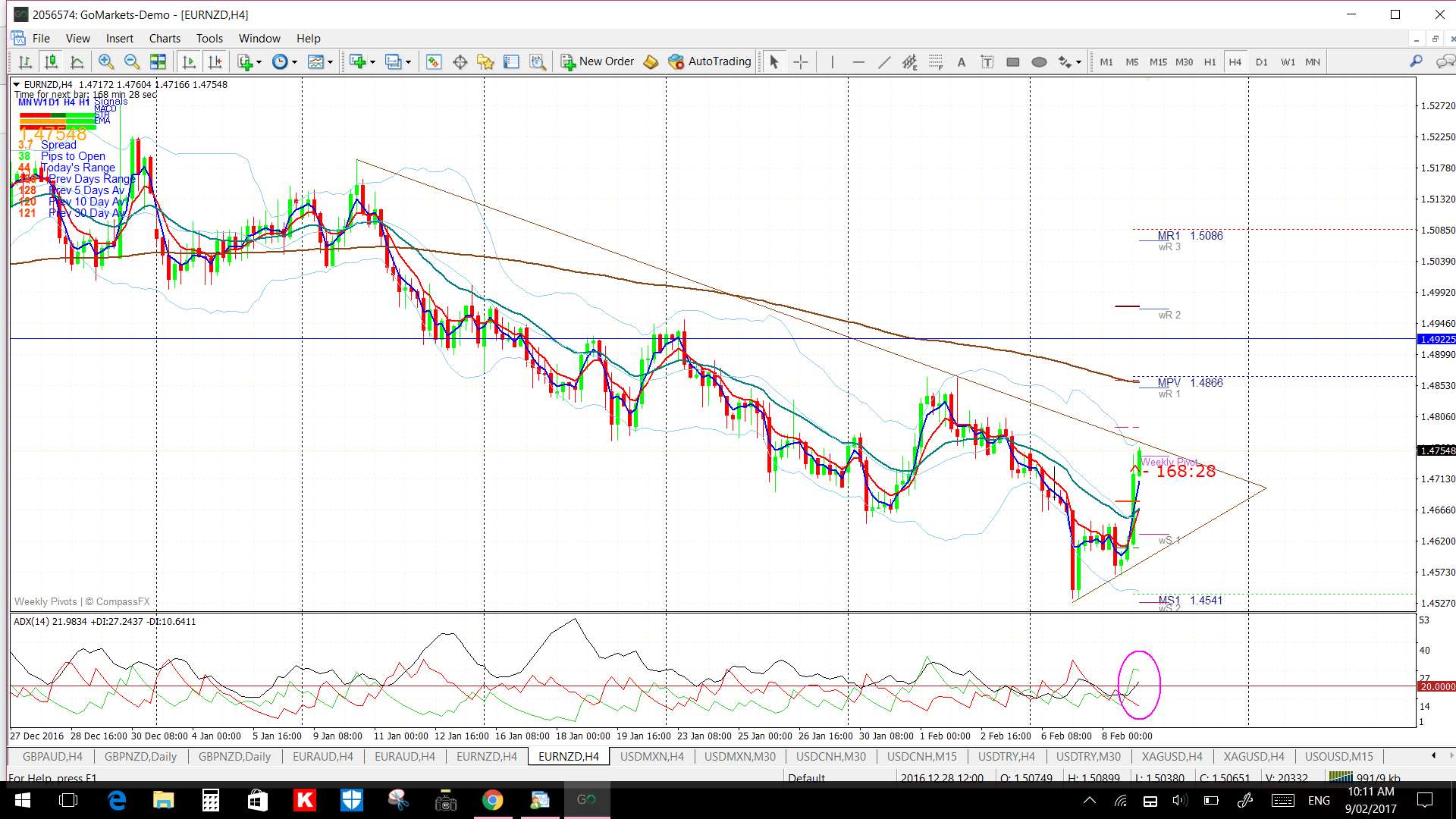The height and width of the screenshot is (819, 1456).
Task: Open the Charts menu
Action: pyautogui.click(x=165, y=39)
